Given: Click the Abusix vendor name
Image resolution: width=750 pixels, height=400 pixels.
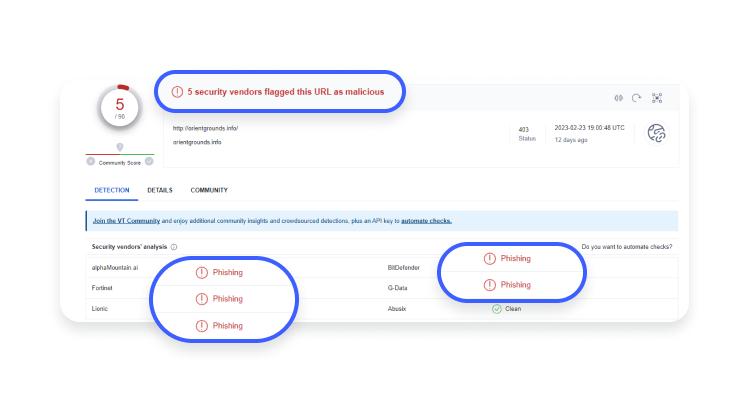Looking at the screenshot, I should point(397,309).
